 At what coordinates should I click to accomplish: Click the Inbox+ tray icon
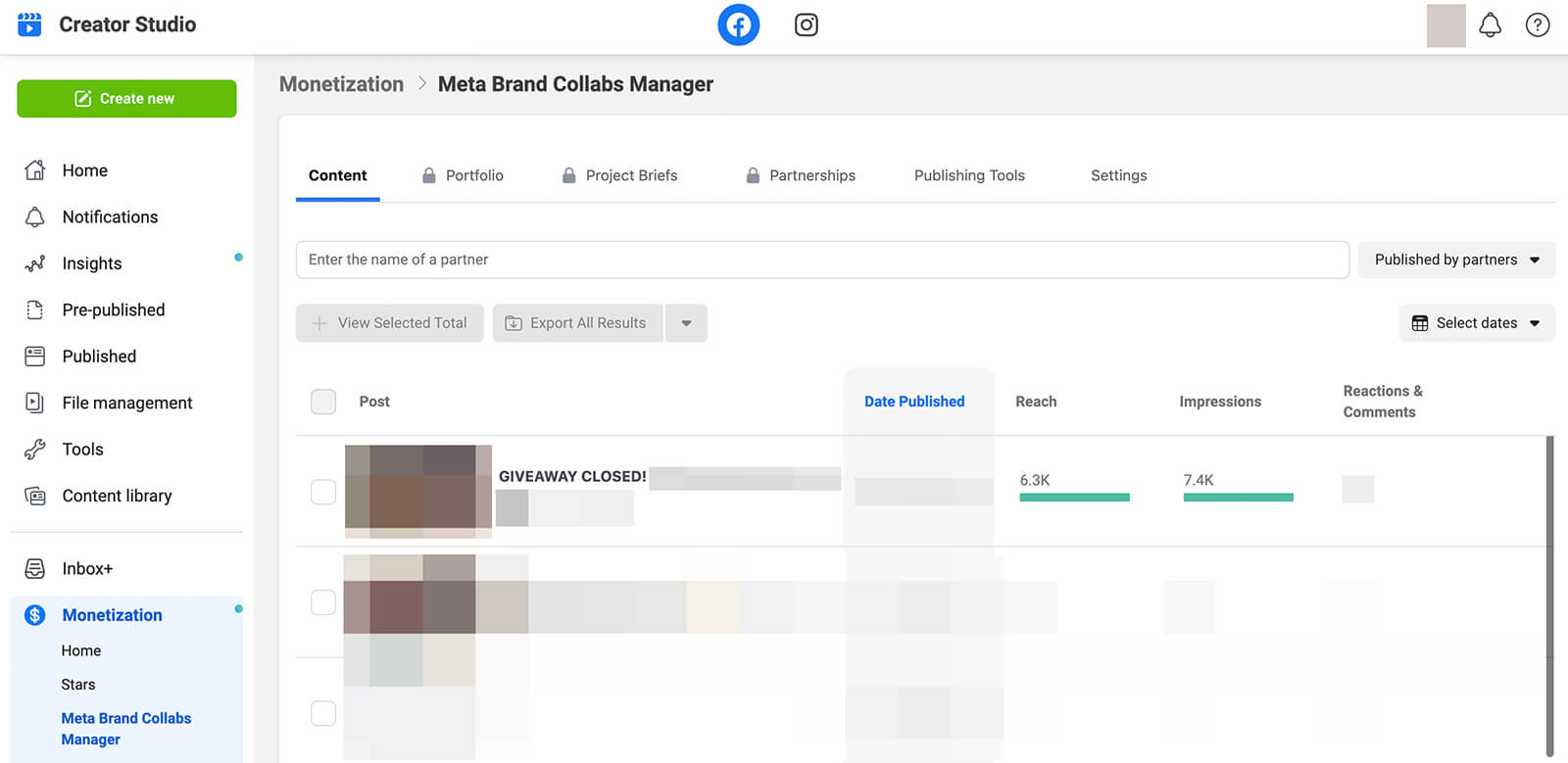coord(35,568)
